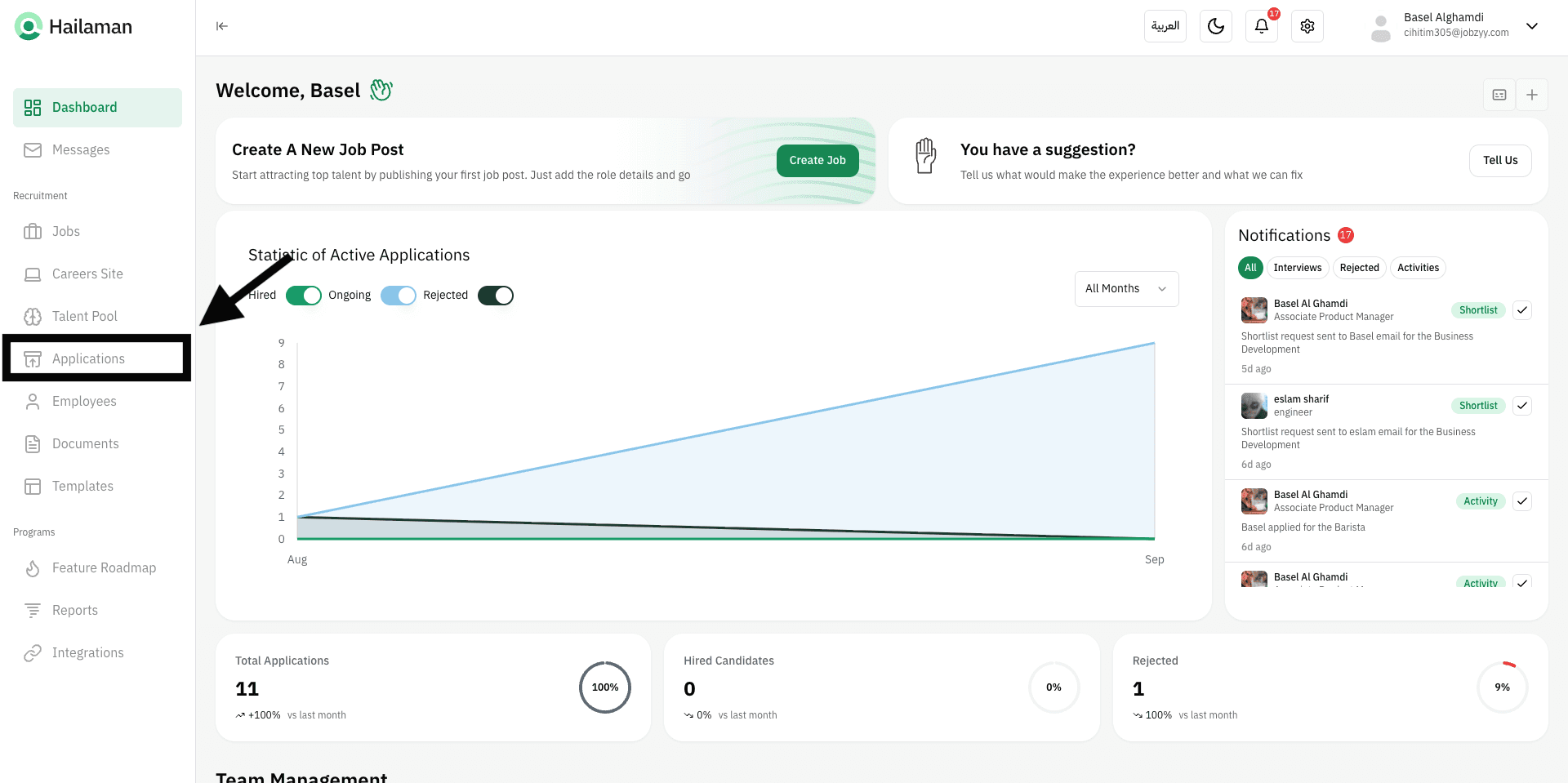Screen dimensions: 1568x783
Task: Toggle the Hired series switch
Action: [x=304, y=296]
